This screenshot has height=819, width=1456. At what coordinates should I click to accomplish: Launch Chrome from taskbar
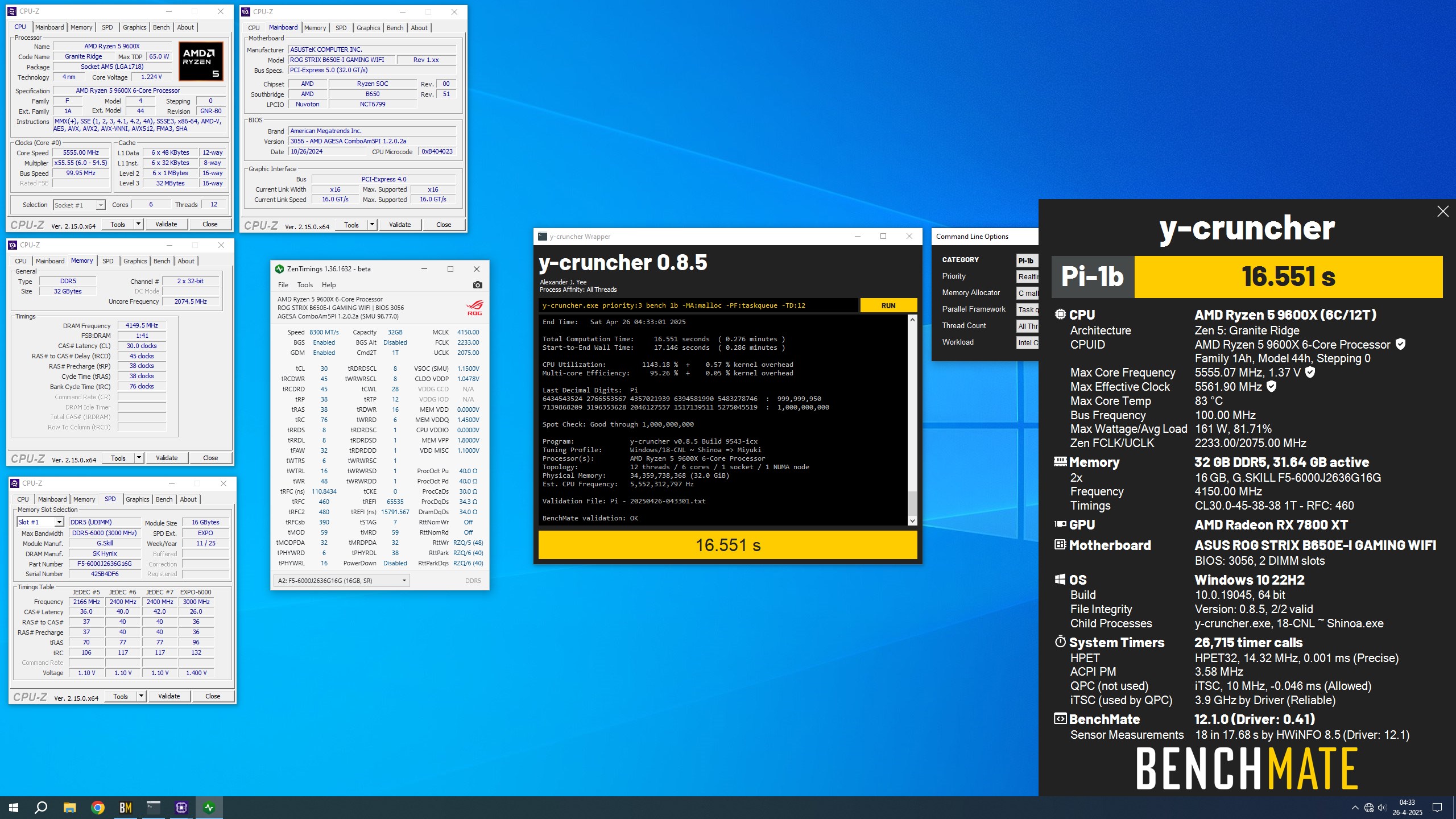pyautogui.click(x=98, y=807)
